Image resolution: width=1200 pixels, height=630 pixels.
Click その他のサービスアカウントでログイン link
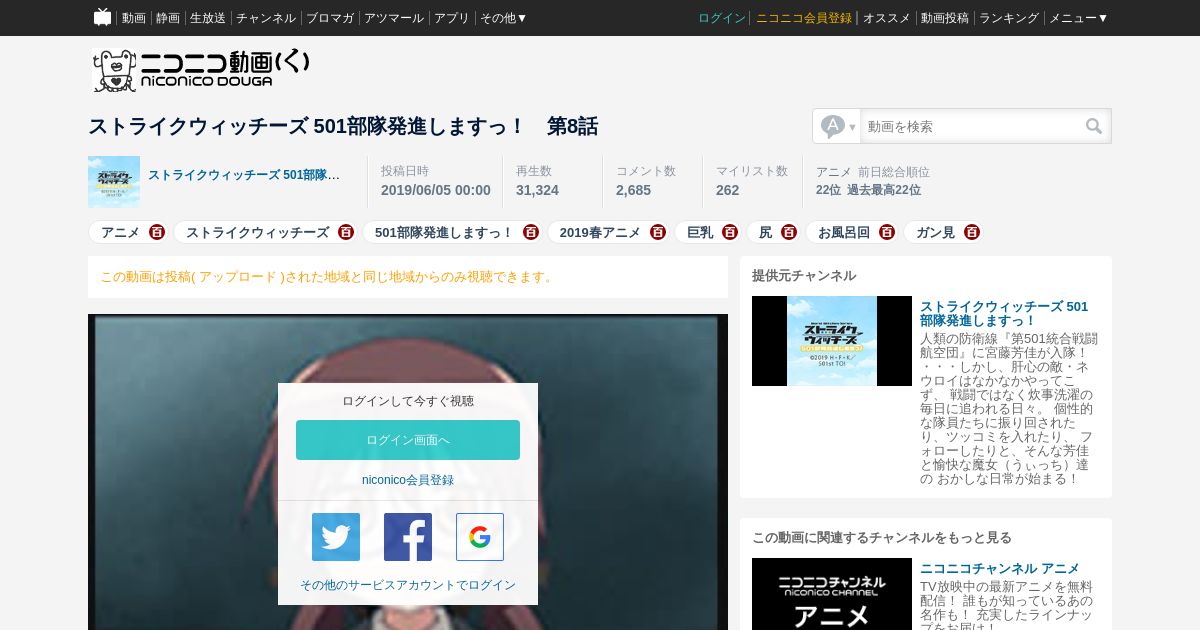click(408, 585)
